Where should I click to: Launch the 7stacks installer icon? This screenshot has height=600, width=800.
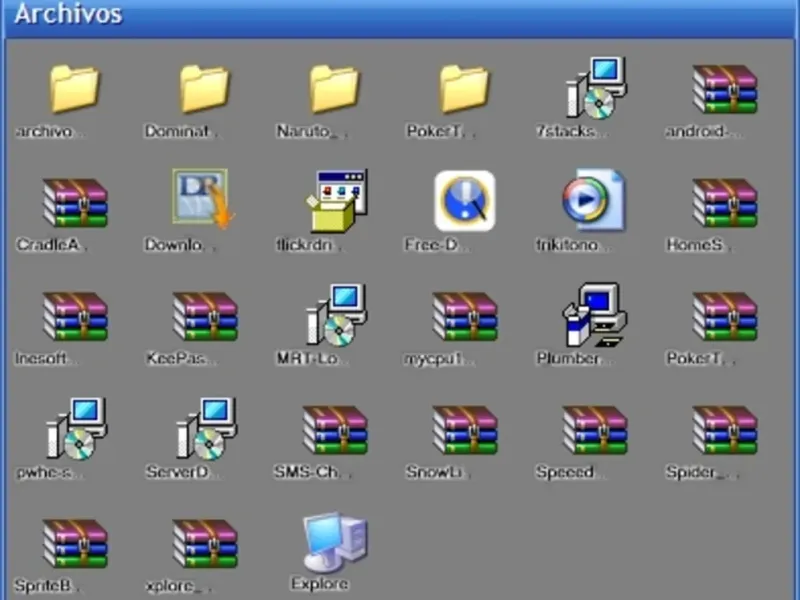coord(596,88)
